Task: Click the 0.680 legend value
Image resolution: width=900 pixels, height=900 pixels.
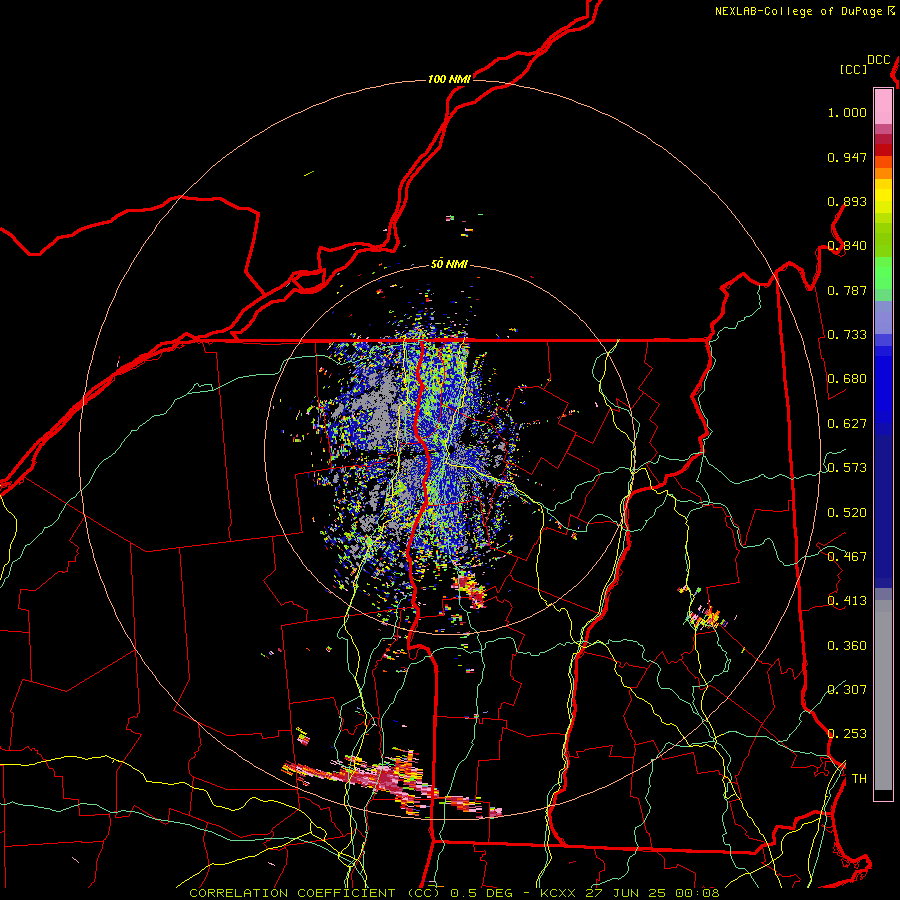Action: 847,379
